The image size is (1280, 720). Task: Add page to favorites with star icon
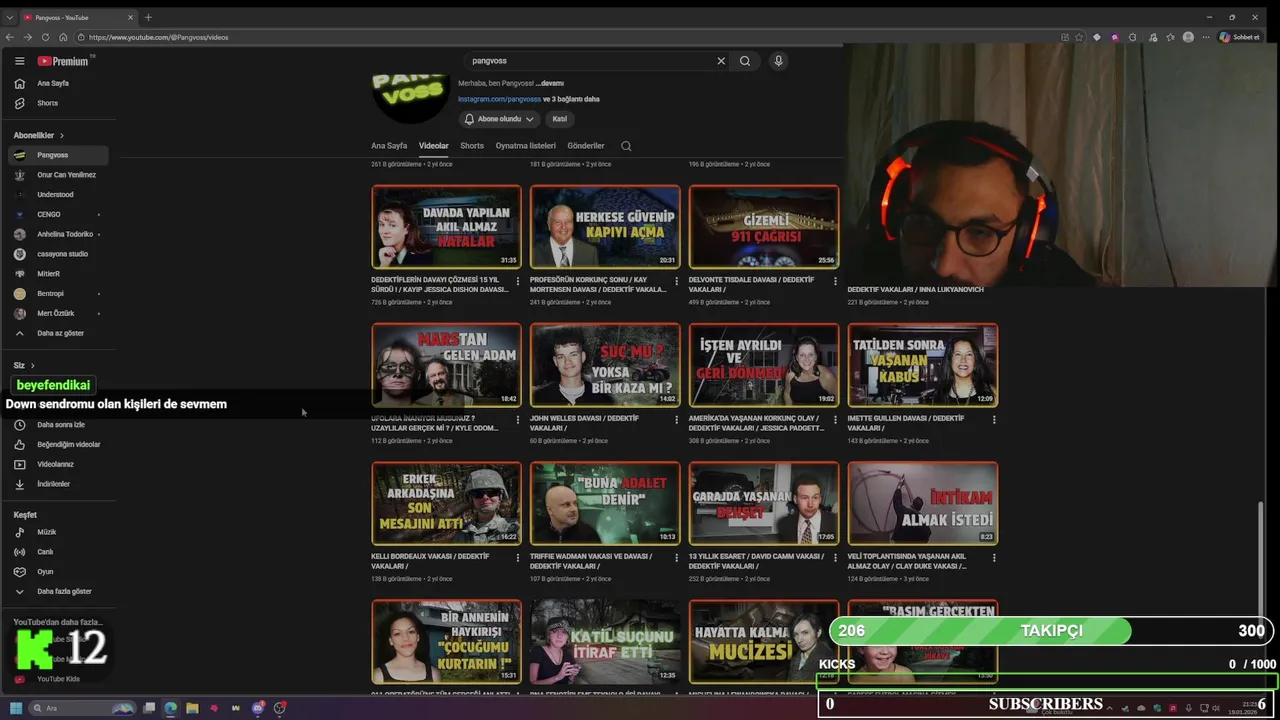click(x=1079, y=37)
